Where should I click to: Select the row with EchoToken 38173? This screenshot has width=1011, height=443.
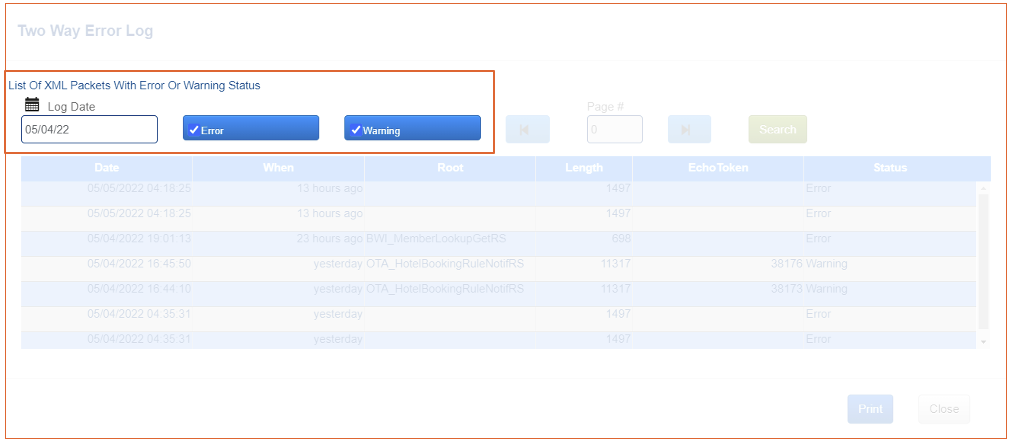click(445, 289)
